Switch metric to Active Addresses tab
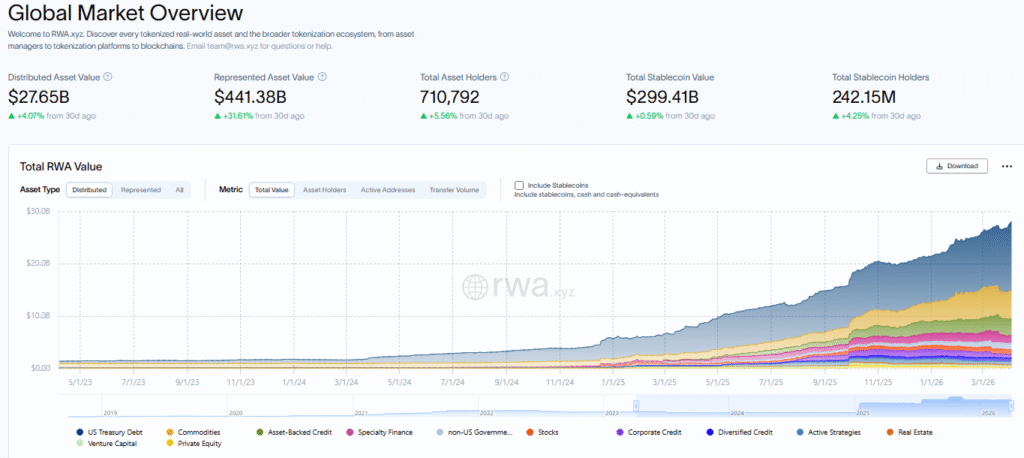The height and width of the screenshot is (458, 1024). [387, 189]
